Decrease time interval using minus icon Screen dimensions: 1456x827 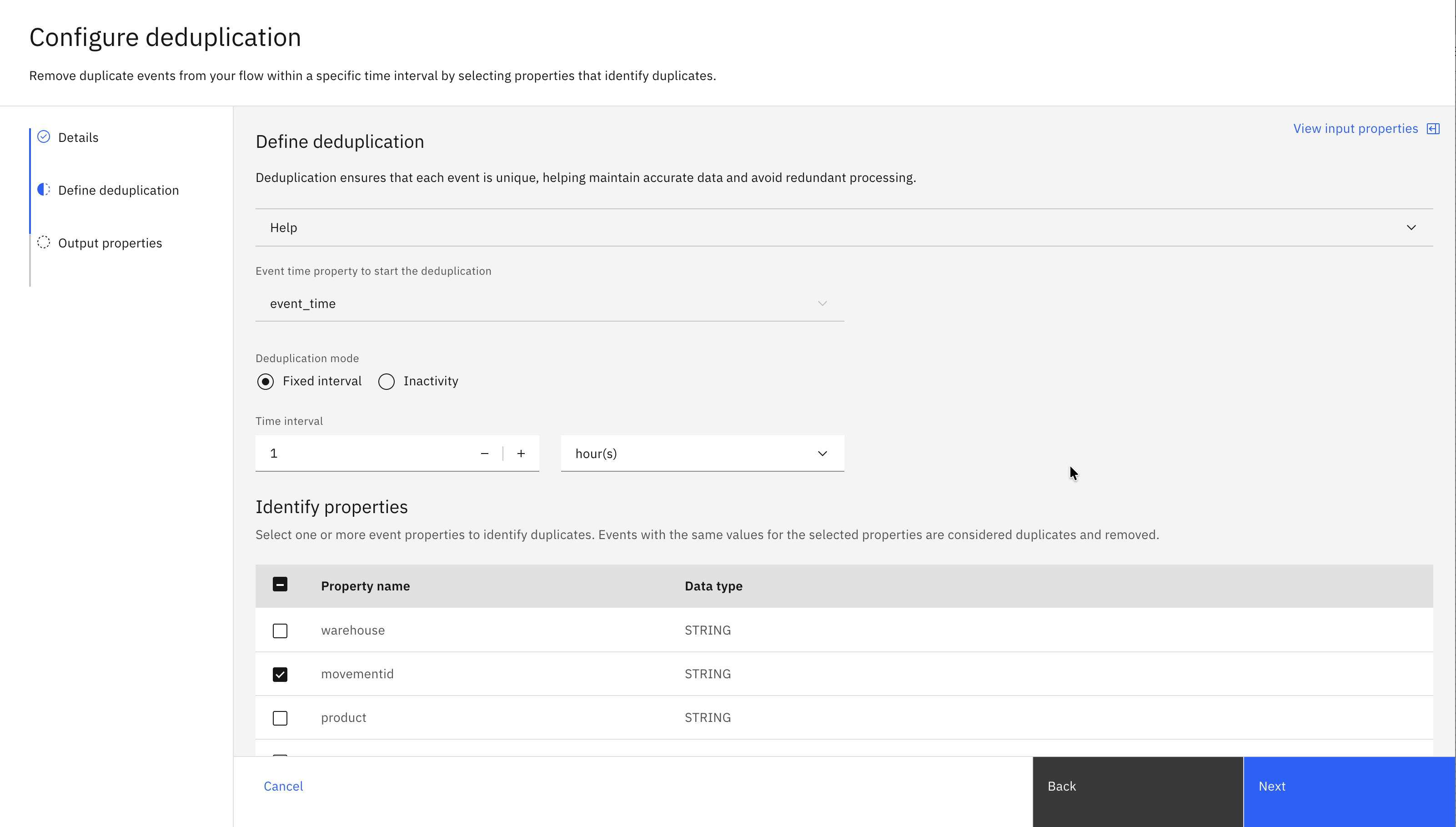pyautogui.click(x=485, y=453)
